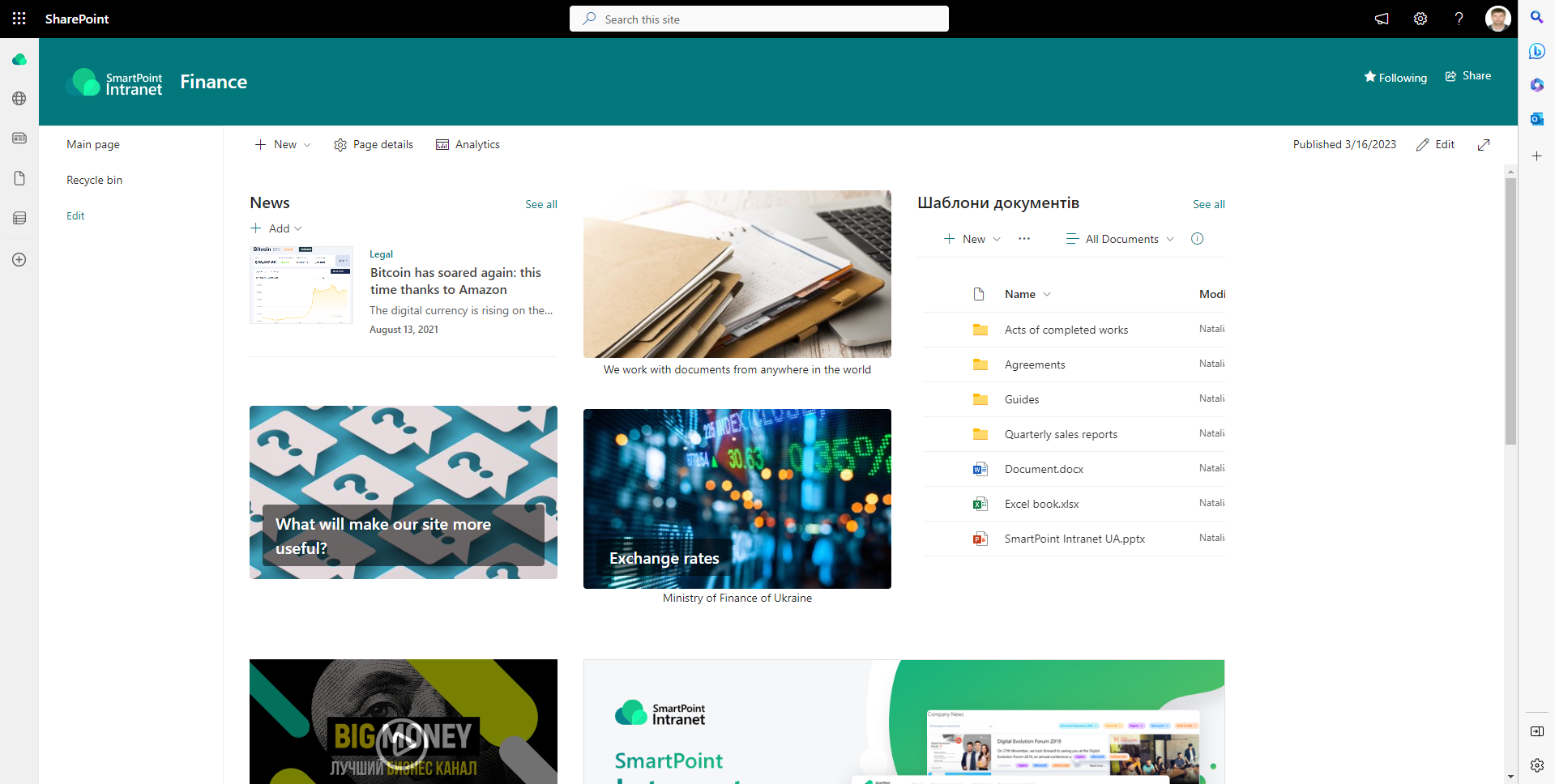Click the Share button
Viewport: 1555px width, 784px height.
click(x=1467, y=75)
